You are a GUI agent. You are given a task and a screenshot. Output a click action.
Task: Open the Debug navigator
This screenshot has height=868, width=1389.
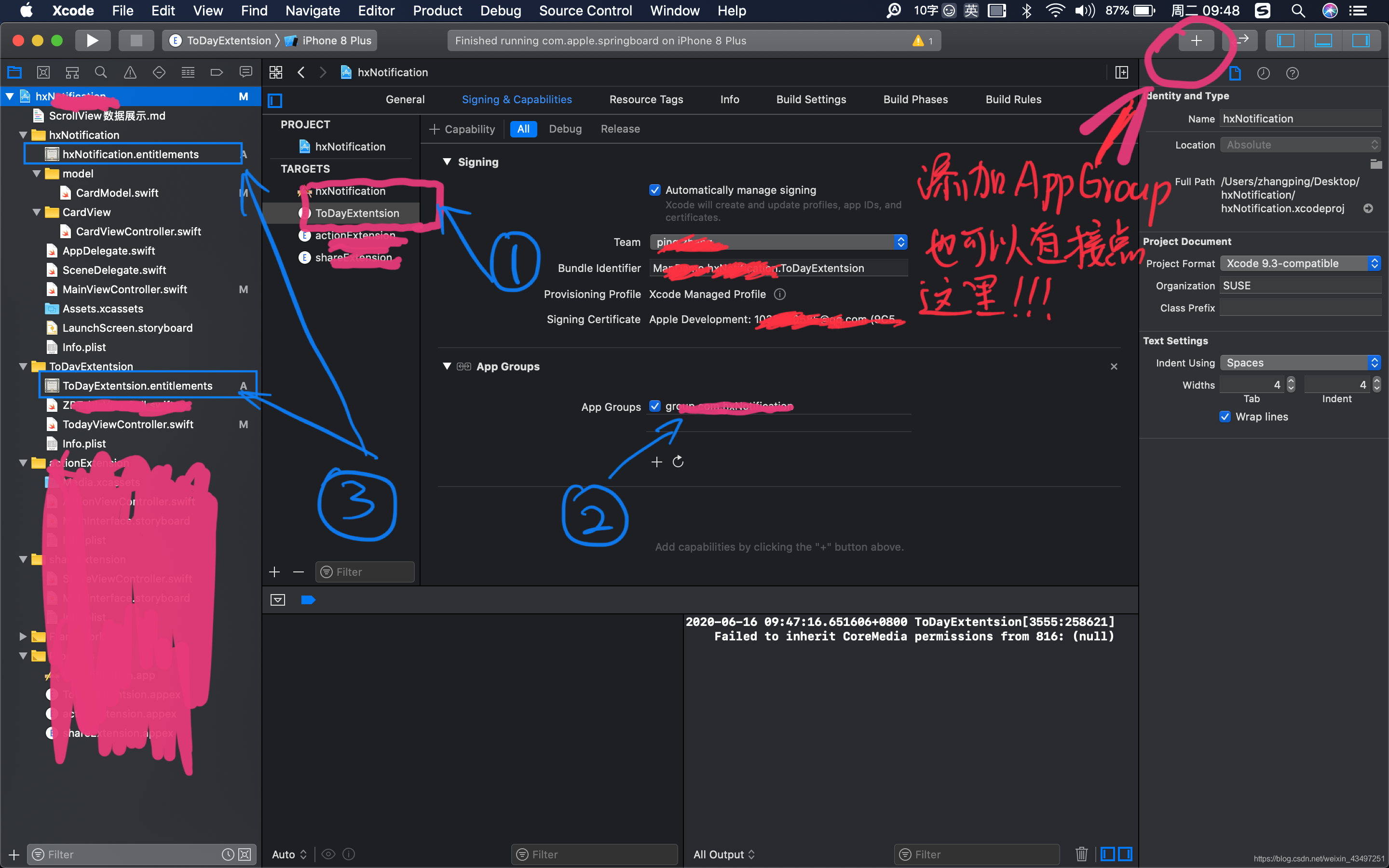click(x=188, y=72)
